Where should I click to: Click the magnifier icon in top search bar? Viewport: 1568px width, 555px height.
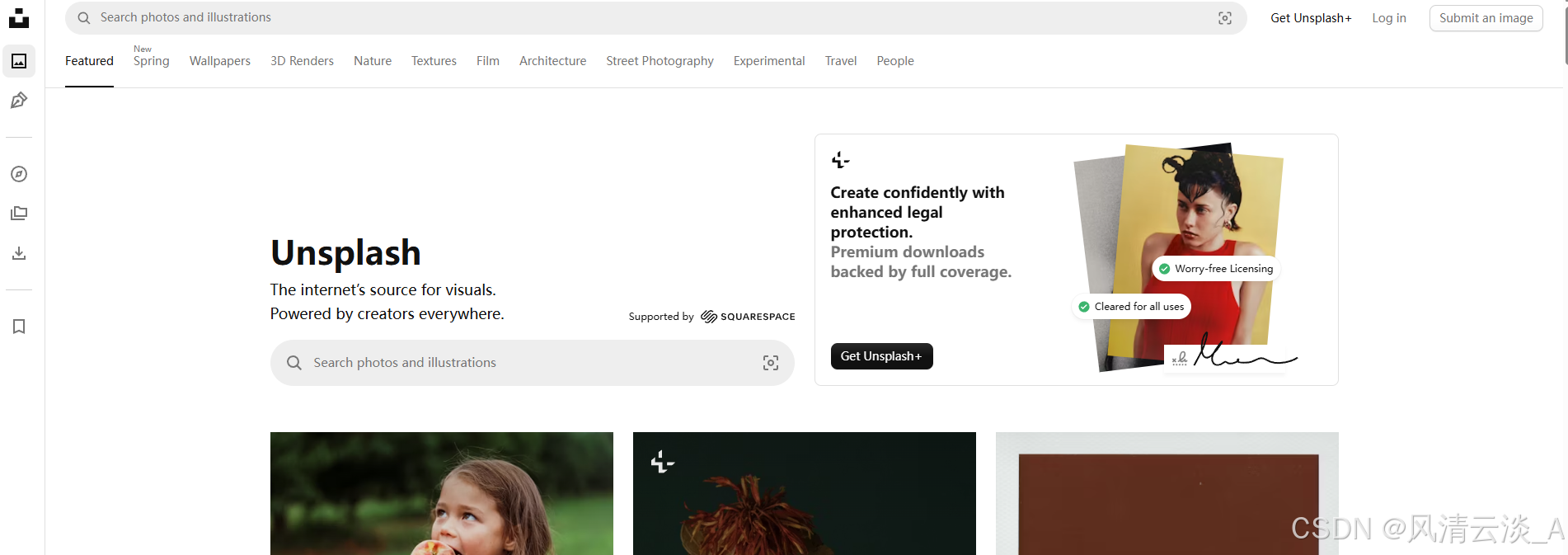[84, 18]
